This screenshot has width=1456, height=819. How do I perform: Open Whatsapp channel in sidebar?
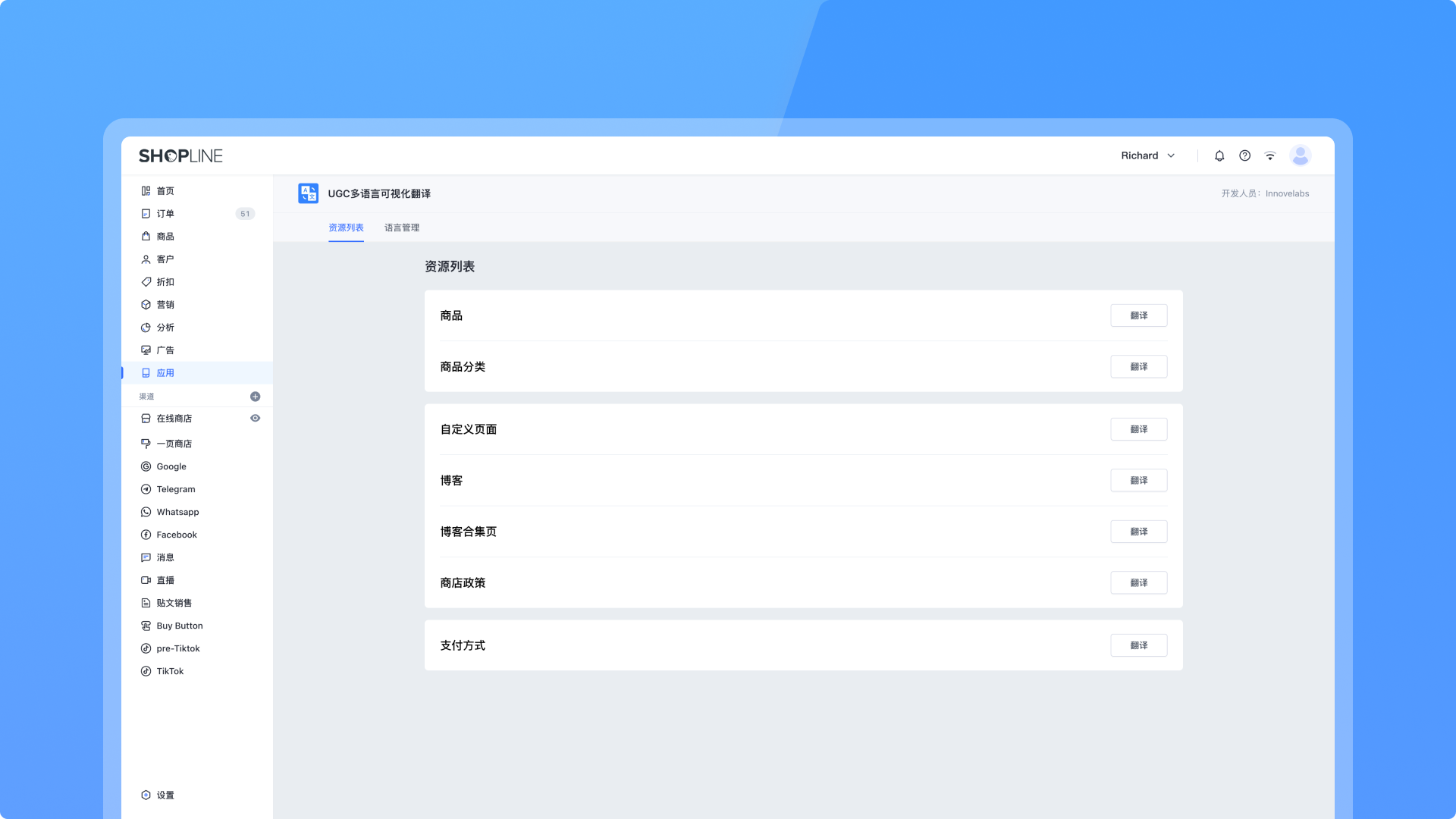point(177,512)
